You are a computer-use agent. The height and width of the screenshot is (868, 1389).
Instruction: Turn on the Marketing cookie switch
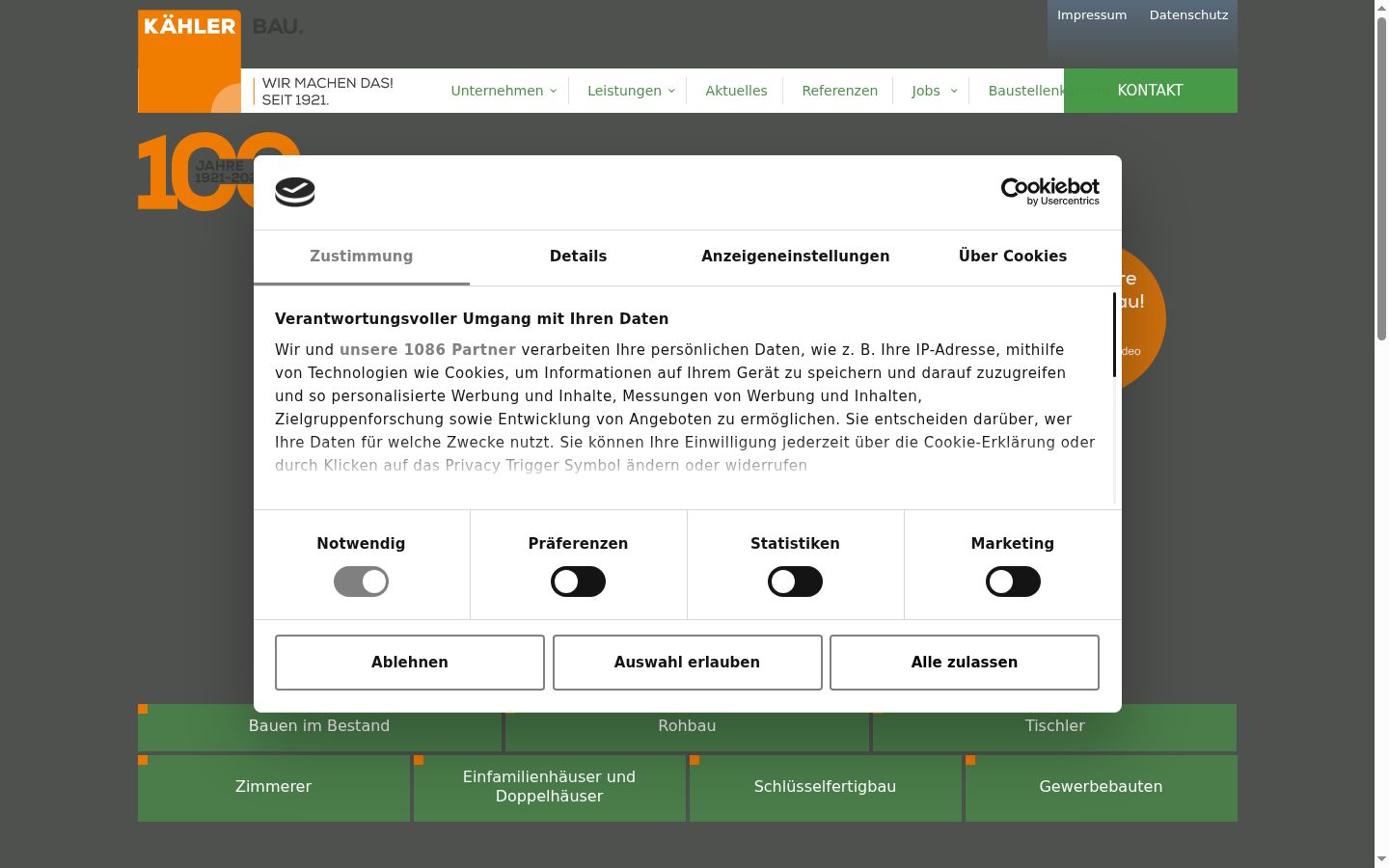[x=1013, y=582]
